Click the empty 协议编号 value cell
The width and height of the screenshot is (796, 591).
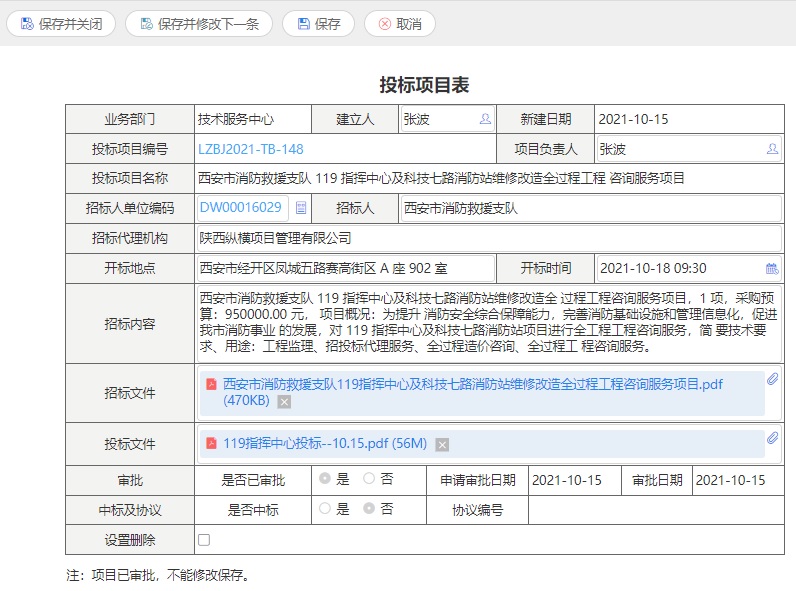[656, 510]
